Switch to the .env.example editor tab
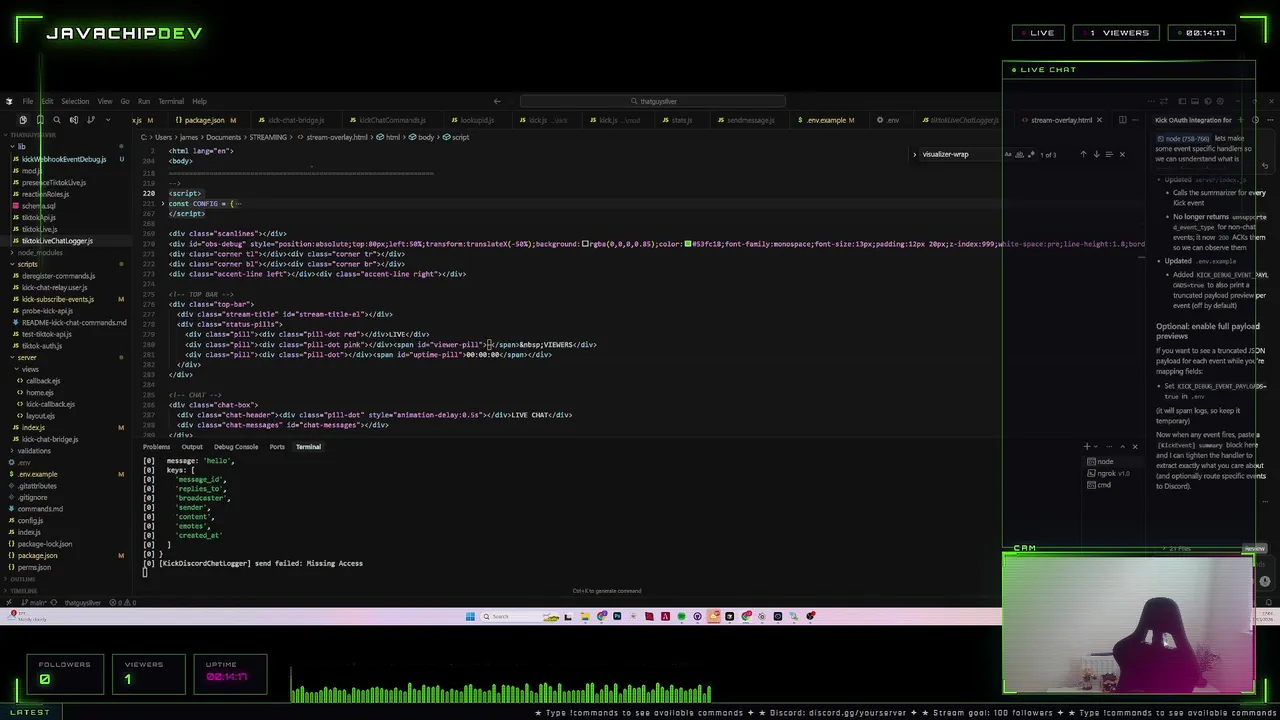 click(826, 120)
